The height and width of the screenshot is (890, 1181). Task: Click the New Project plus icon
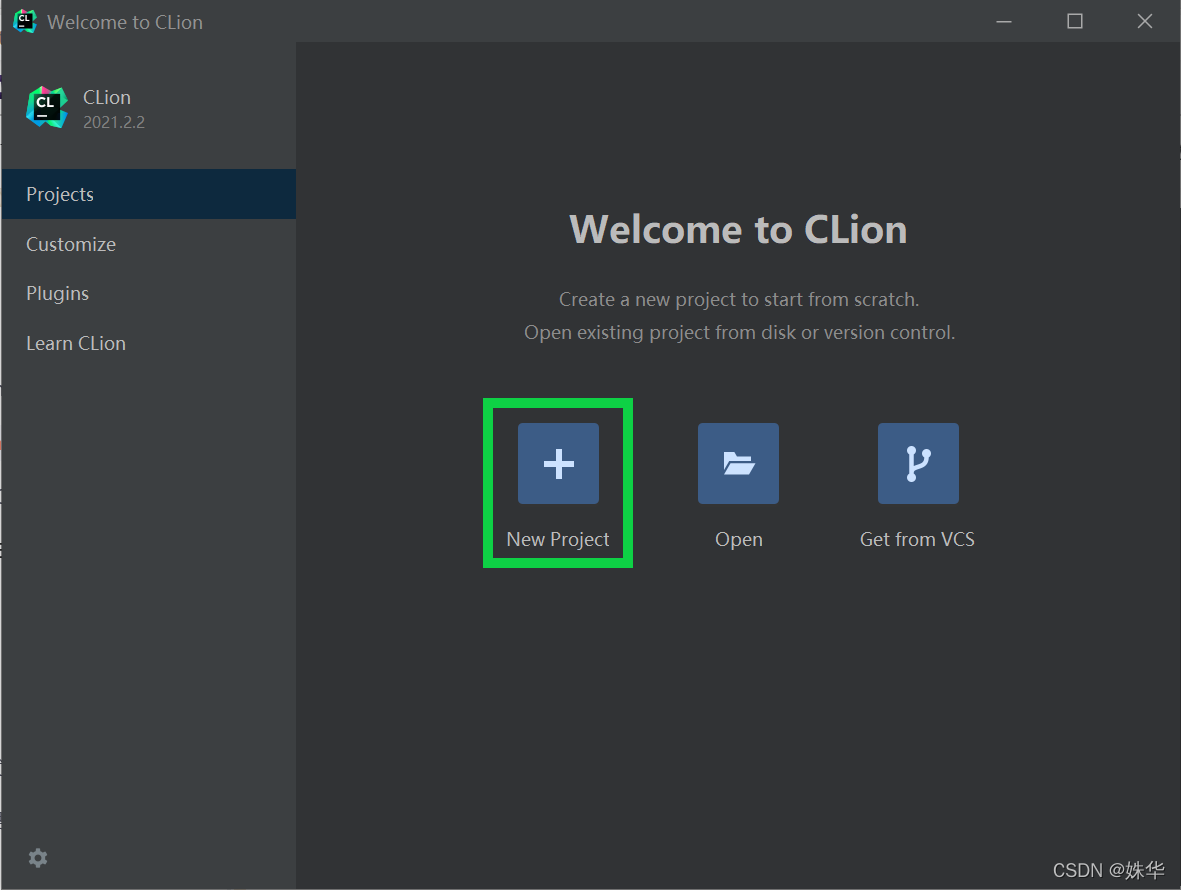558,463
